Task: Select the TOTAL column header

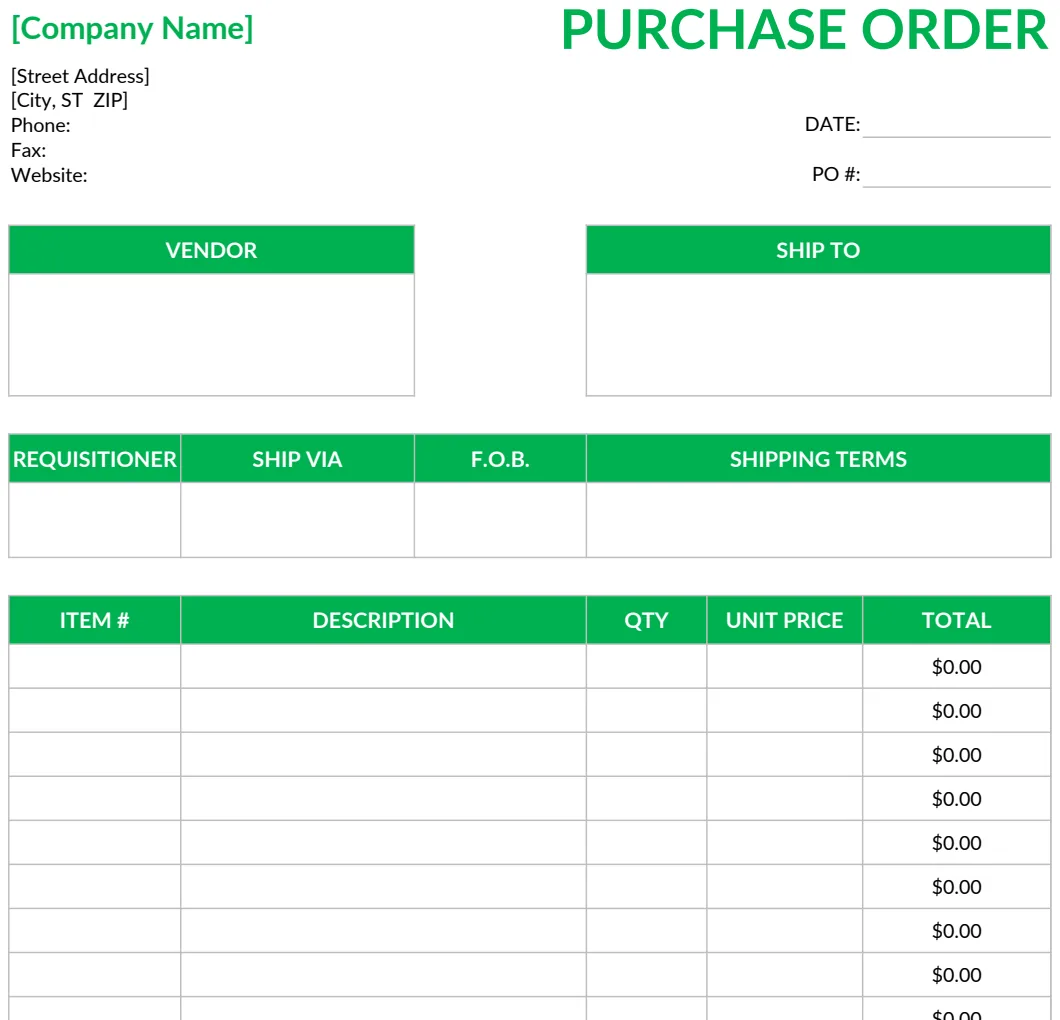Action: [x=957, y=620]
